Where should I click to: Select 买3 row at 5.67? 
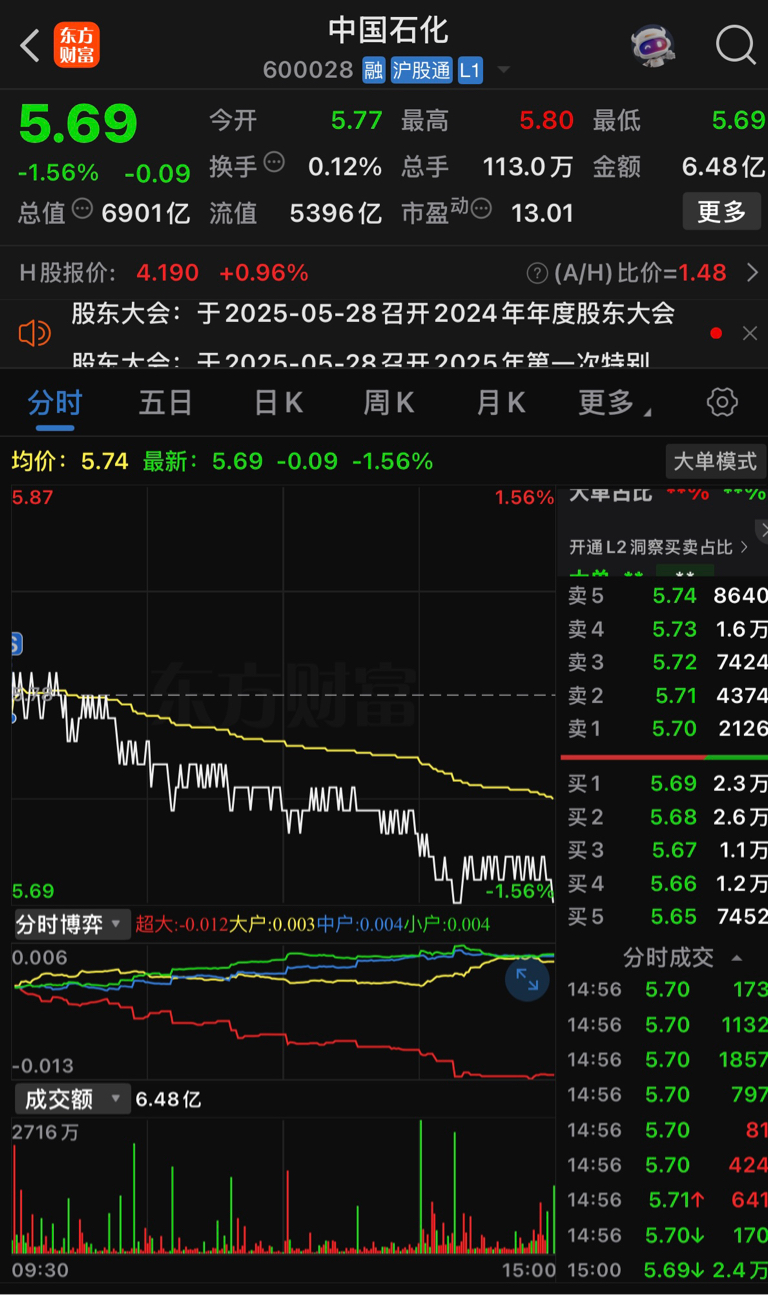[667, 850]
